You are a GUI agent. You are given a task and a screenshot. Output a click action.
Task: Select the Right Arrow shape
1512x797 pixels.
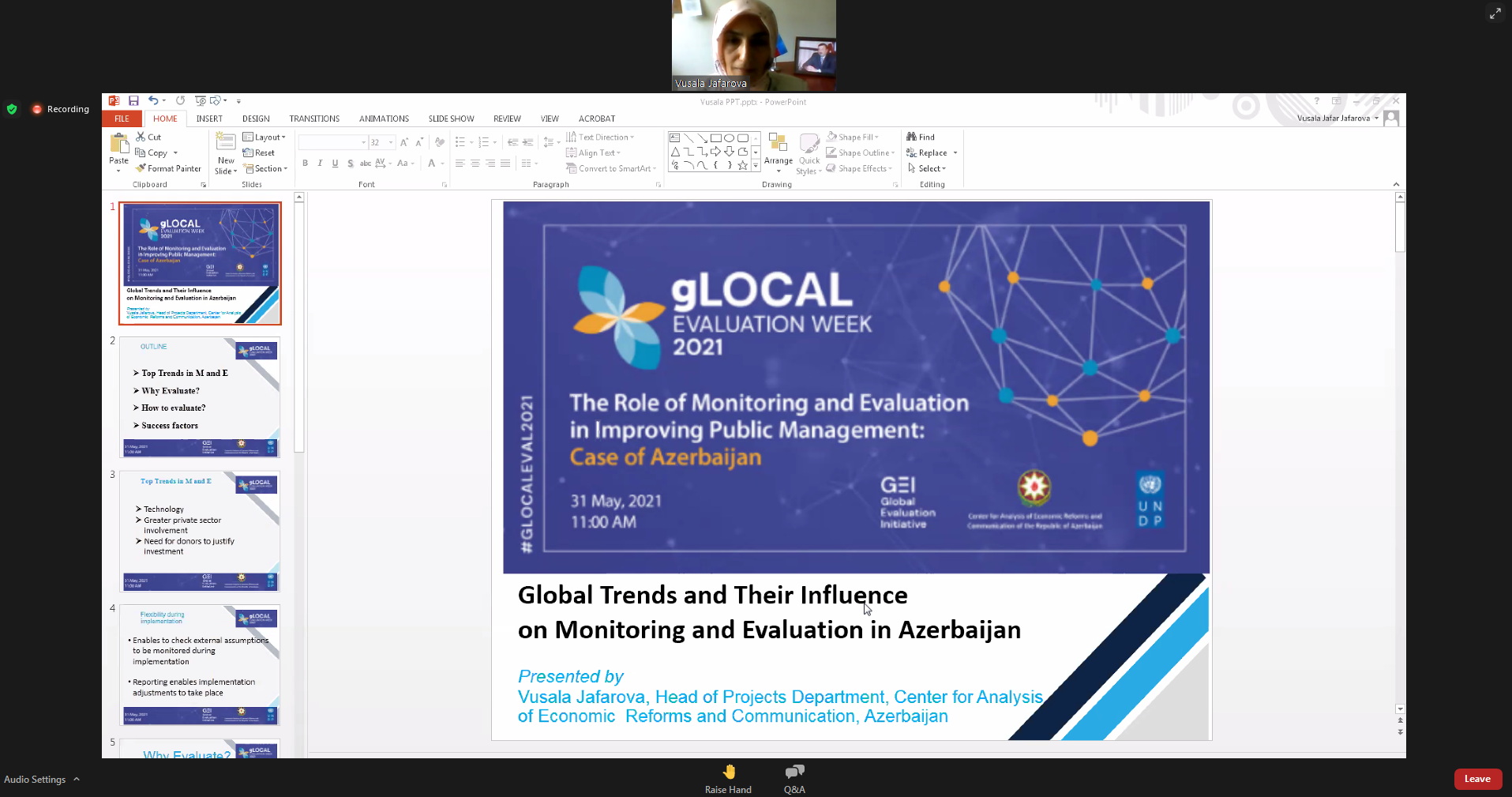715,152
